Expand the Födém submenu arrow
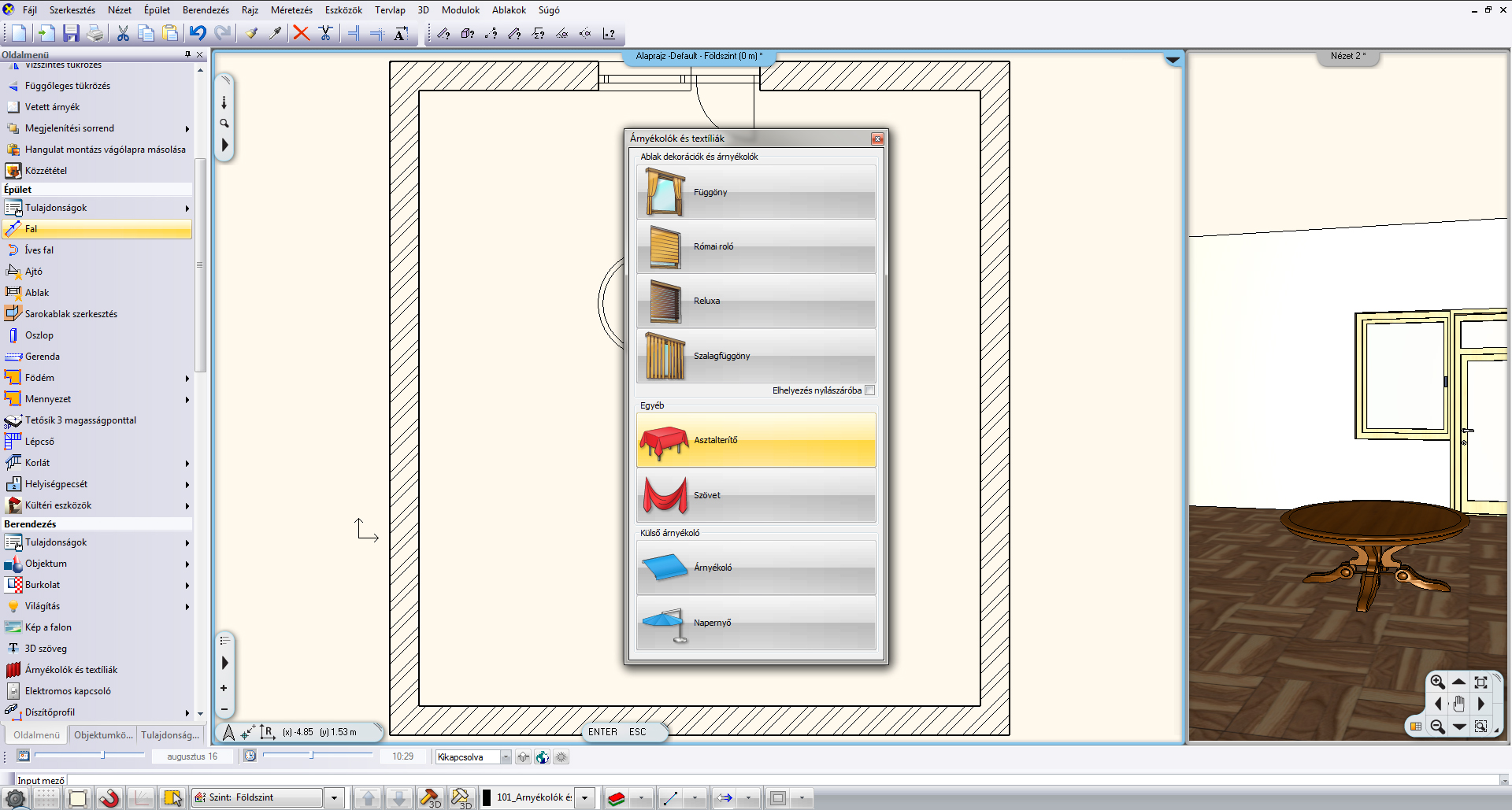 (x=187, y=379)
